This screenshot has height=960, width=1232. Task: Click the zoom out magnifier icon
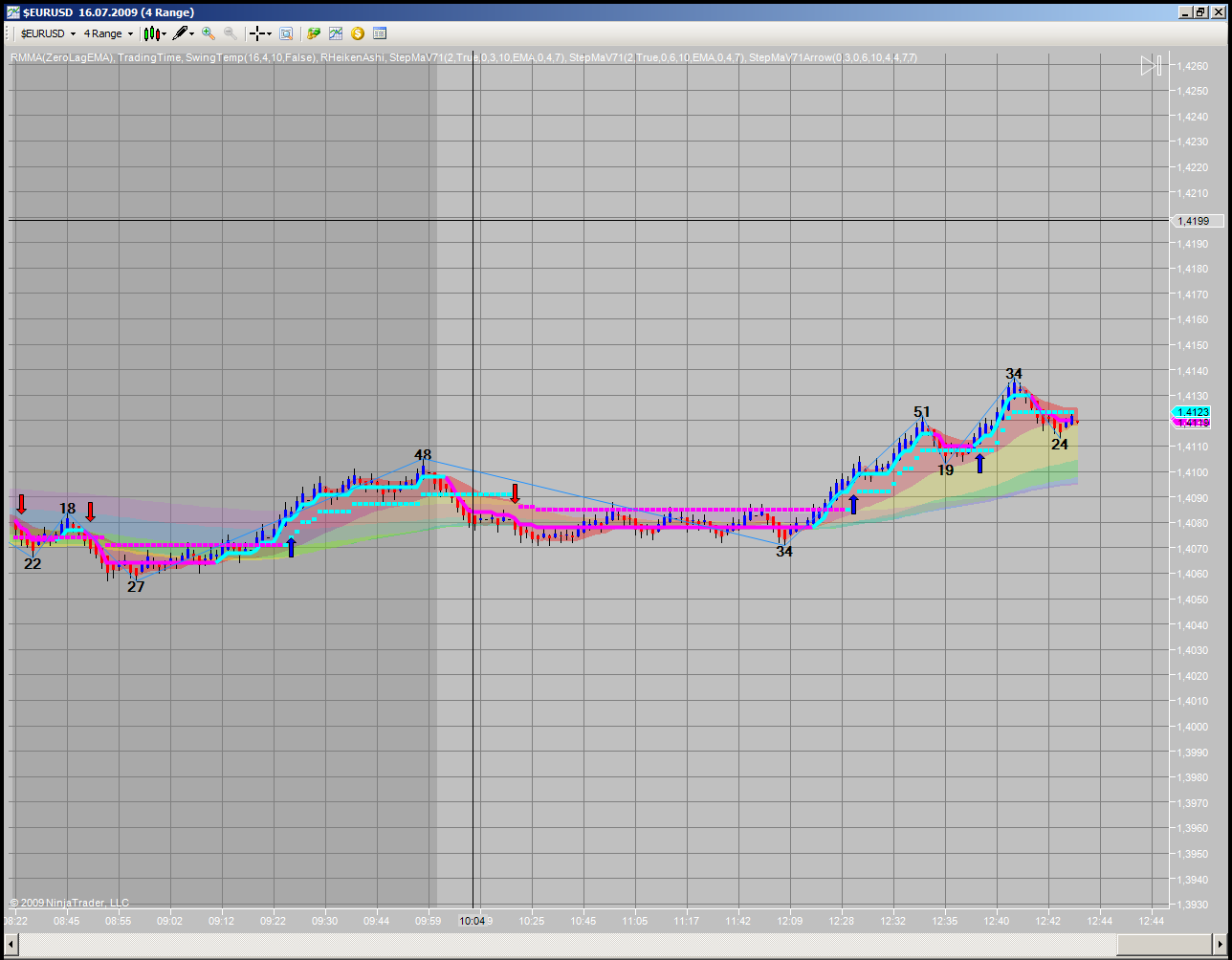click(231, 33)
